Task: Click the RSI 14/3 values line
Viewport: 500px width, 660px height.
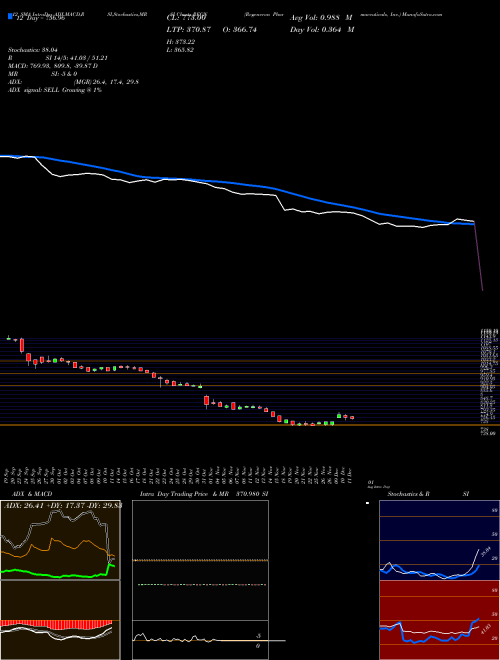Action: 58,58
